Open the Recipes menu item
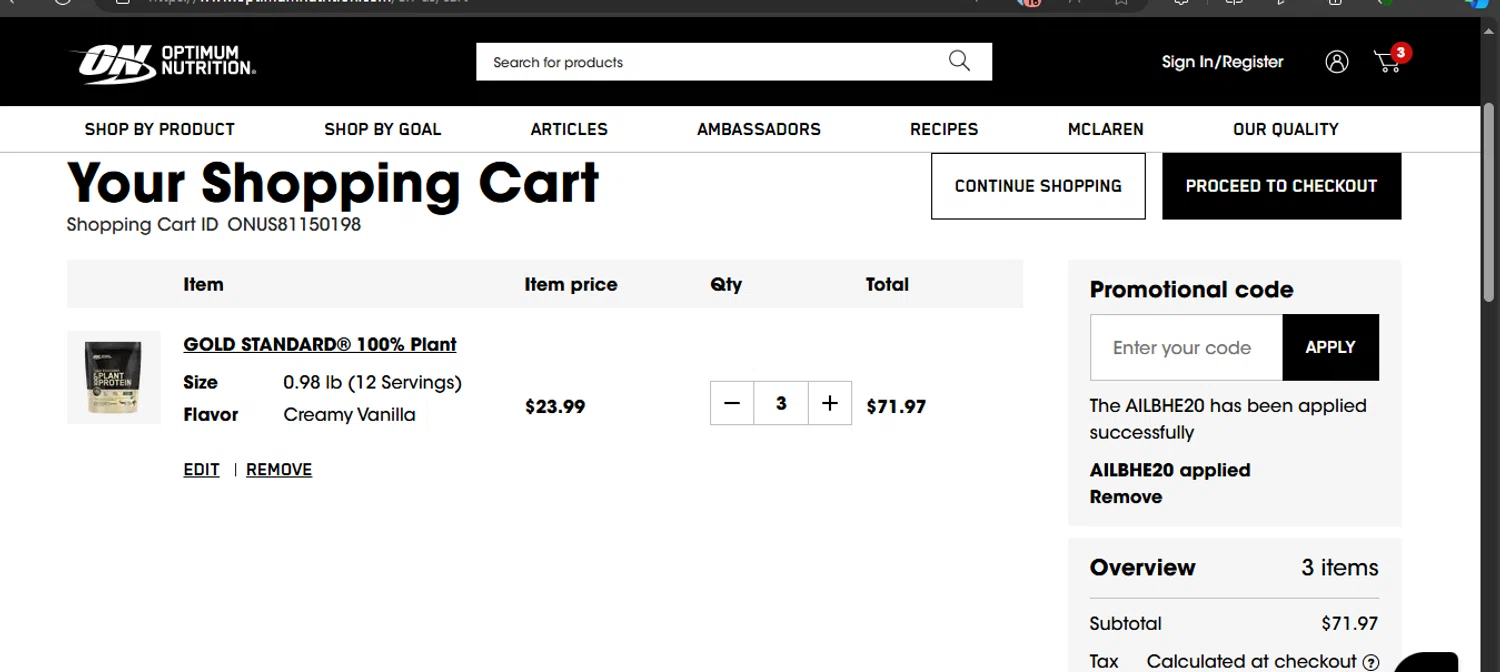Image resolution: width=1500 pixels, height=672 pixels. click(944, 129)
